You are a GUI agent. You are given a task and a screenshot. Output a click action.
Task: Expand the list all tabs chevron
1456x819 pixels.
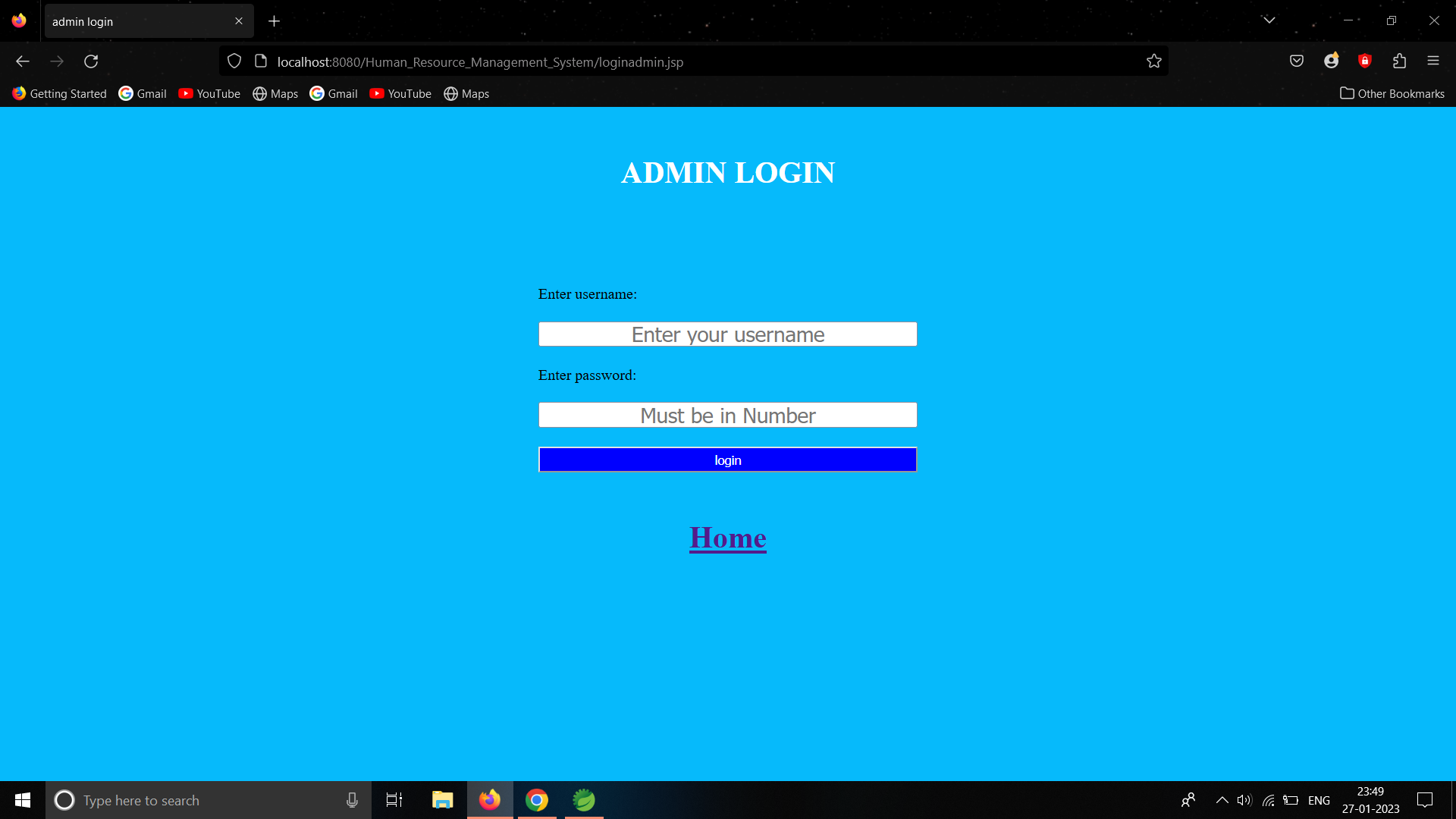click(1269, 20)
